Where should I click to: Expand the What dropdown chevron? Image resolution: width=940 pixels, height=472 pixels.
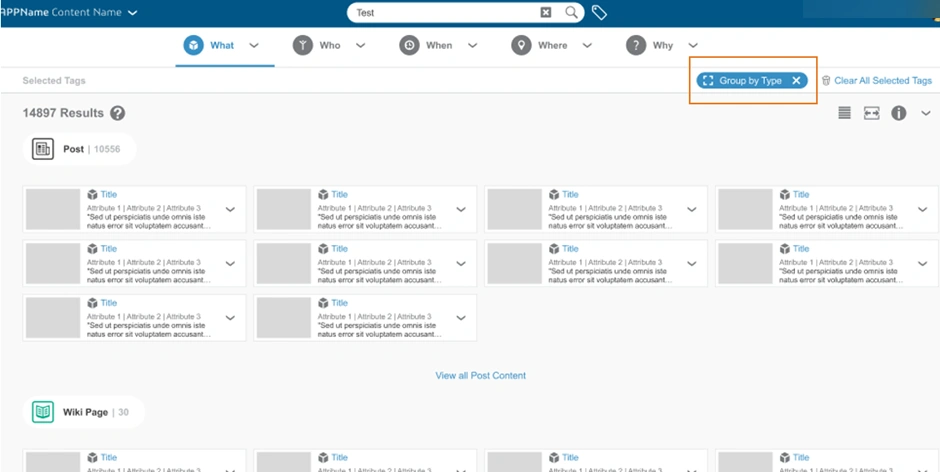click(254, 46)
